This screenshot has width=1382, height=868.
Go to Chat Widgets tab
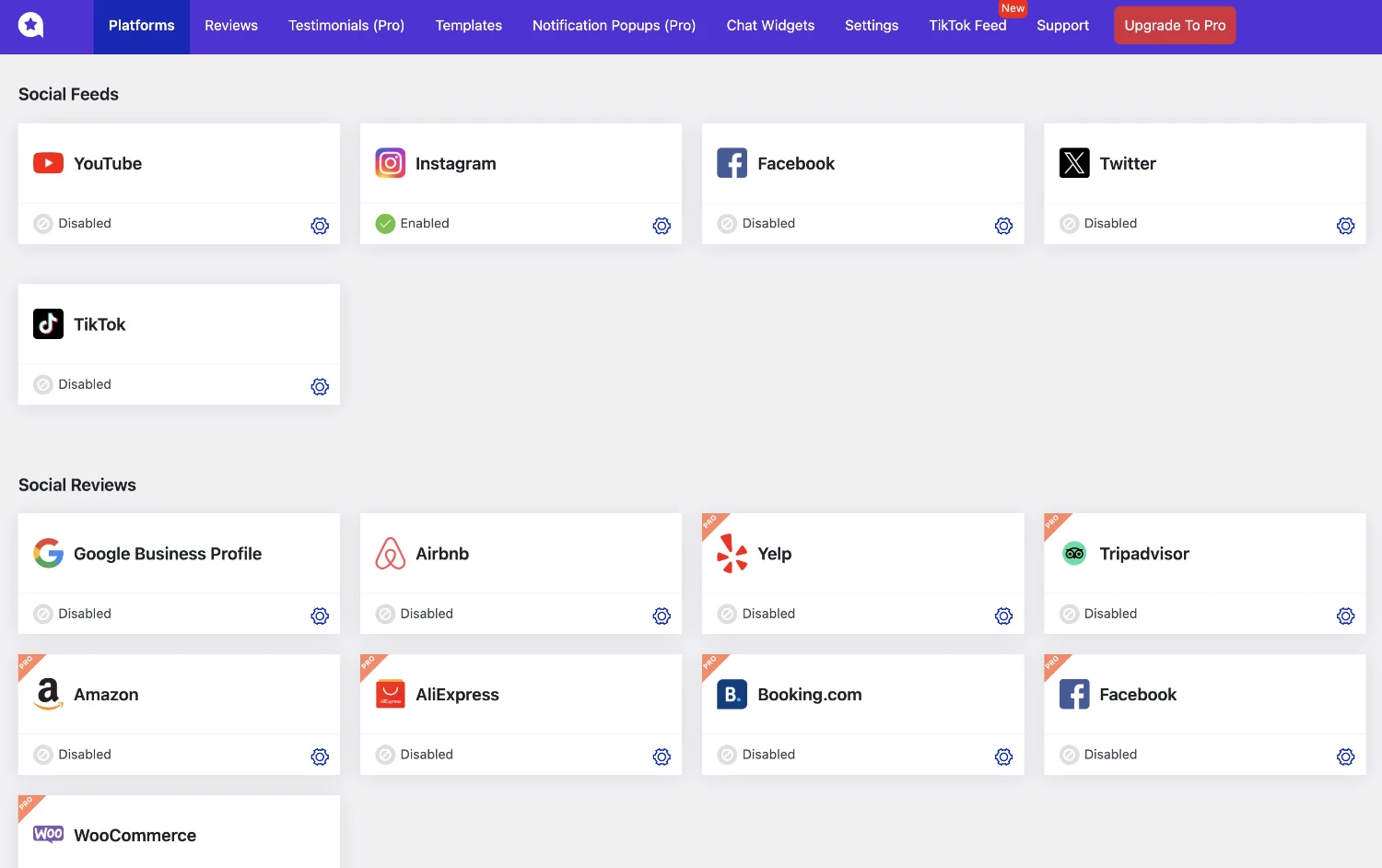(x=770, y=26)
